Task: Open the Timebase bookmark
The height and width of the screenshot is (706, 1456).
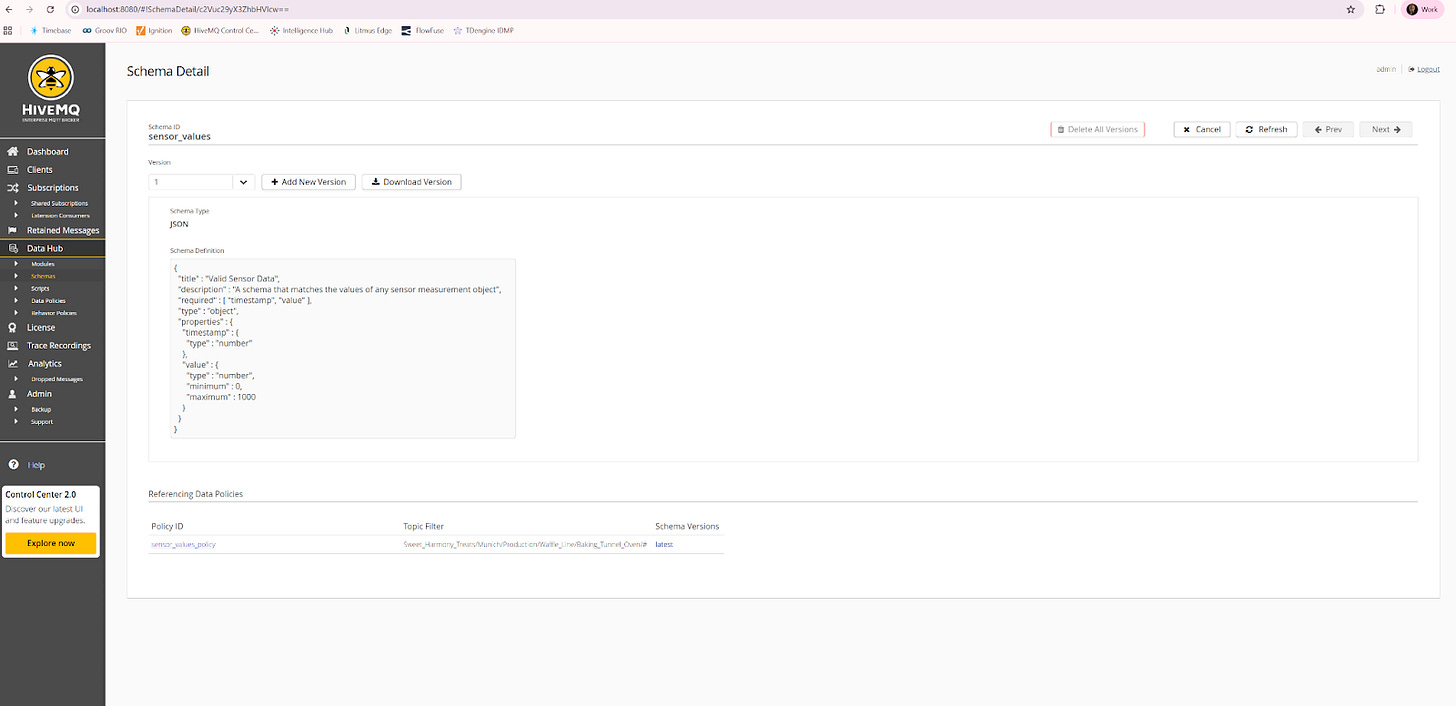Action: [x=51, y=31]
